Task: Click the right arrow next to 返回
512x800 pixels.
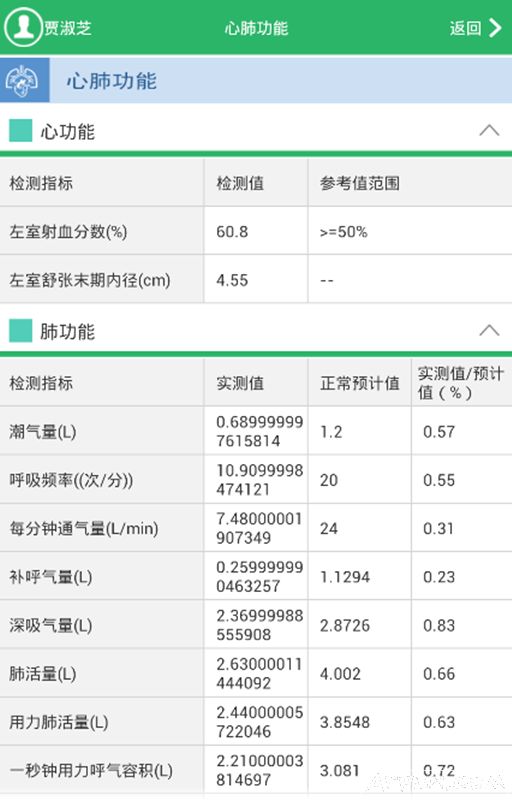Action: (495, 28)
